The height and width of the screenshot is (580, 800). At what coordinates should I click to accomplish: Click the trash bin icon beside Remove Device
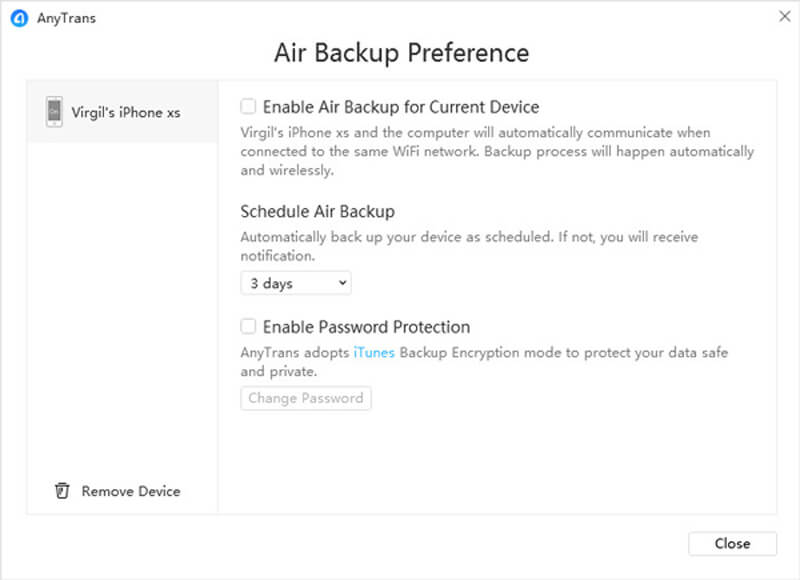coord(62,491)
